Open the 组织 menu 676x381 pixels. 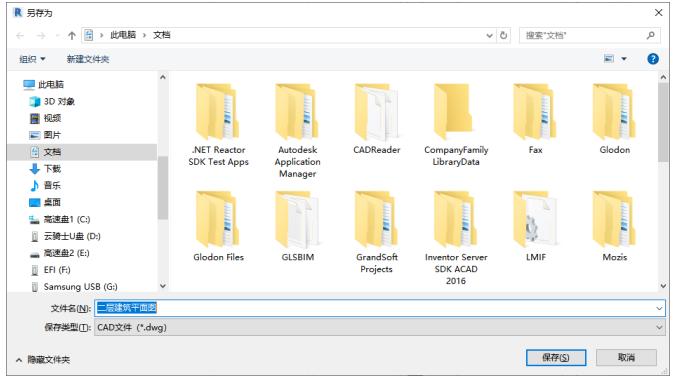tap(32, 59)
